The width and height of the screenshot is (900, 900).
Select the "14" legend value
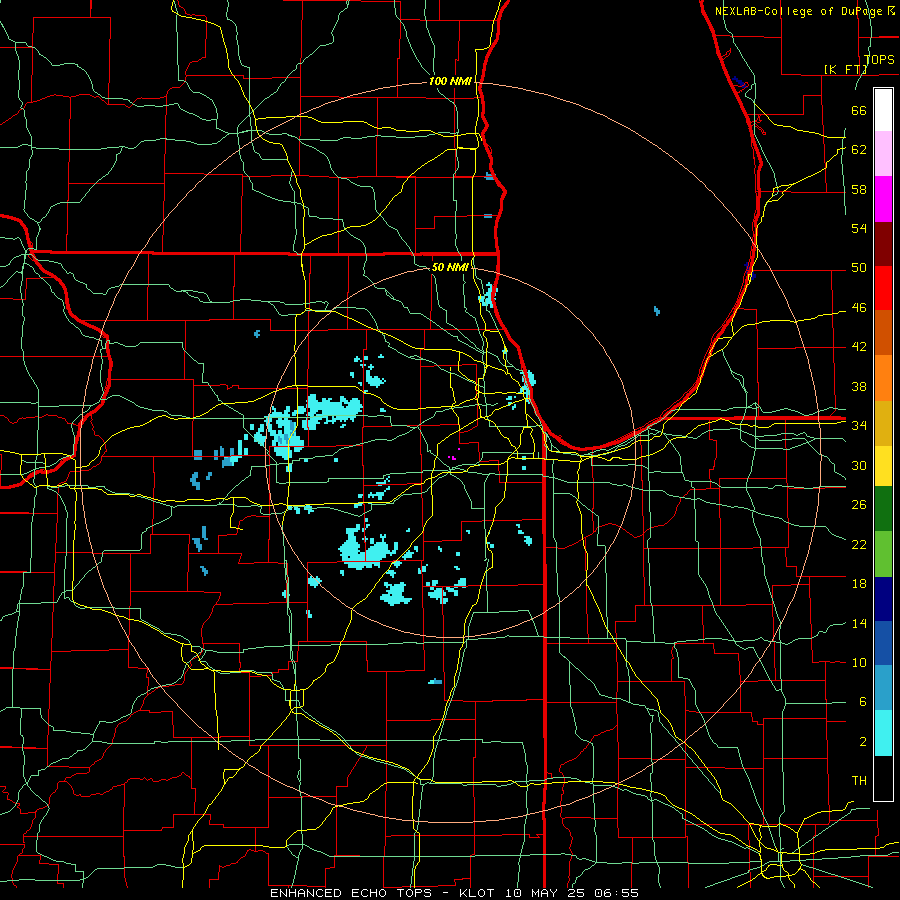[859, 623]
